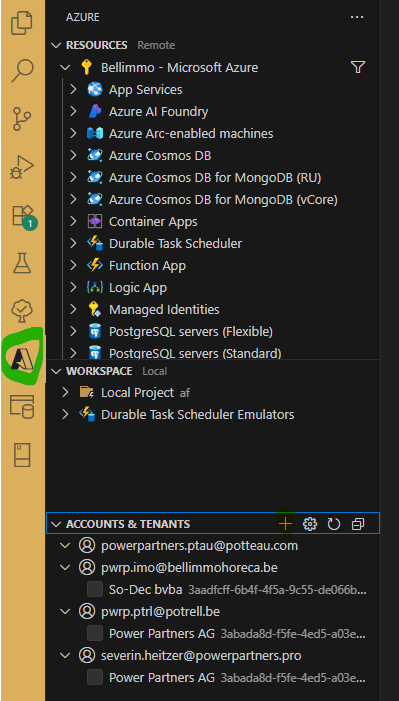Open the database window activity icon
This screenshot has height=701, width=399.
(22, 406)
